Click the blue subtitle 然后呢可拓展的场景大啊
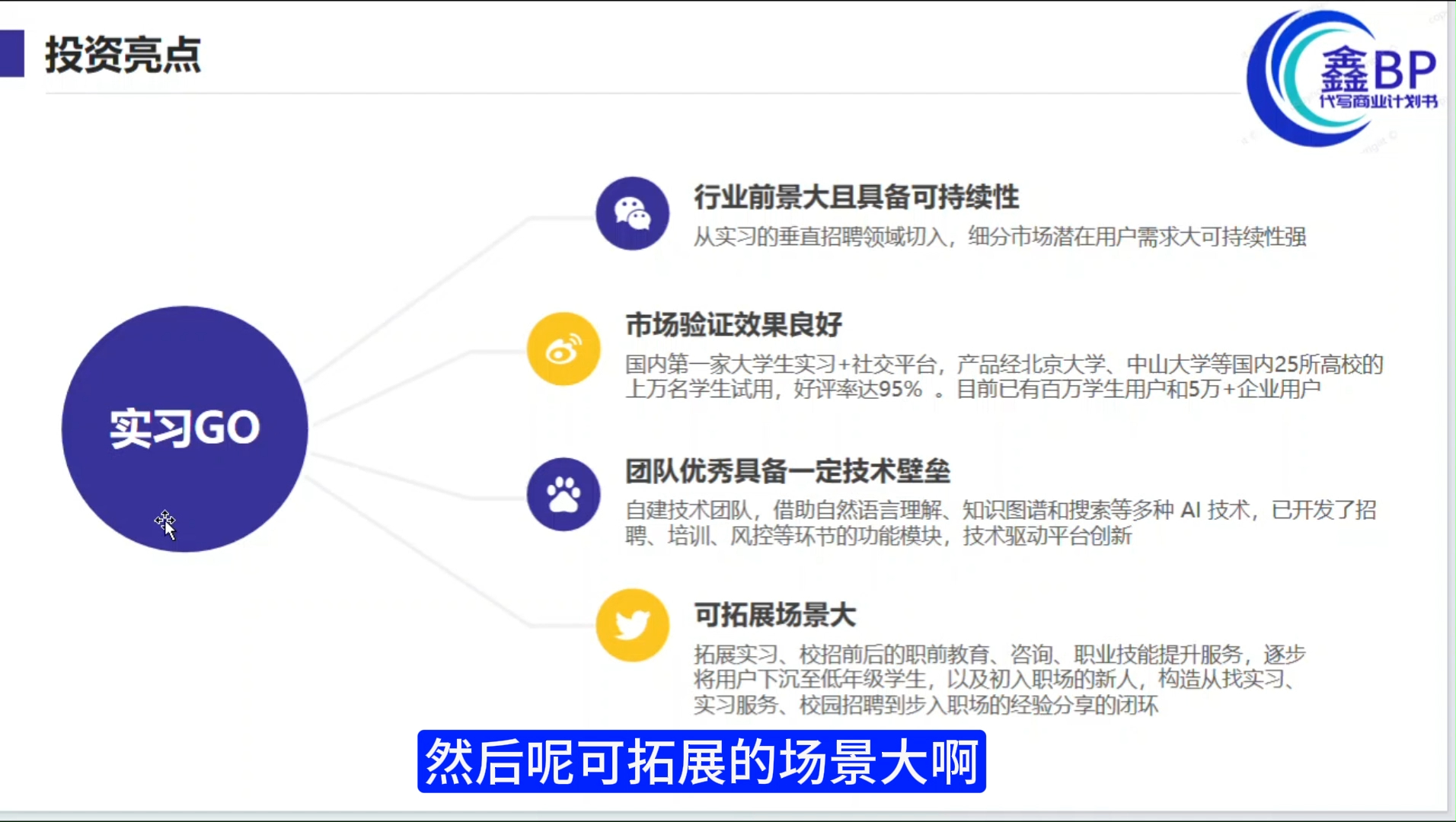Image resolution: width=1456 pixels, height=822 pixels. (x=701, y=762)
